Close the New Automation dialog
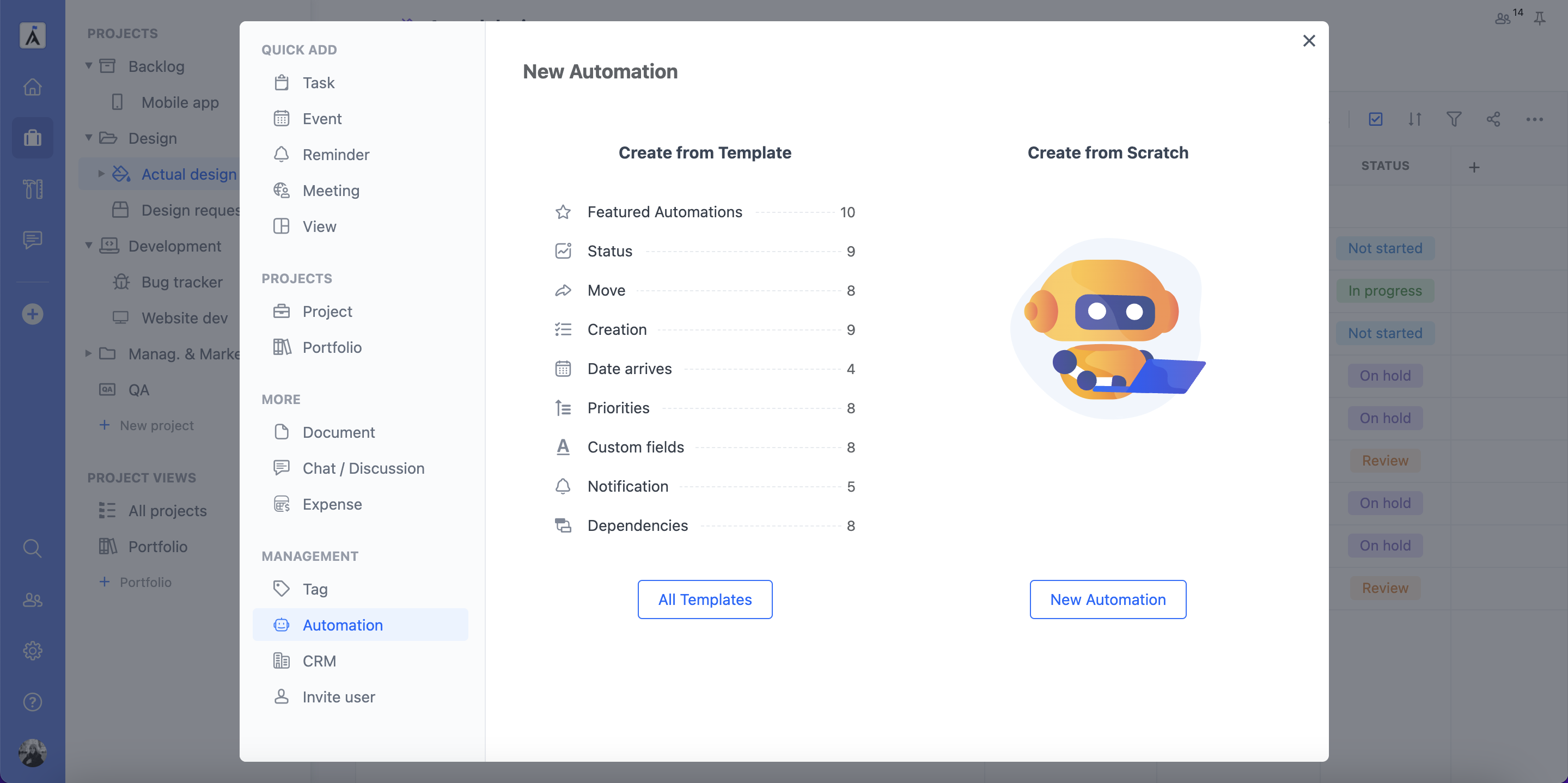The height and width of the screenshot is (783, 1568). (1309, 41)
